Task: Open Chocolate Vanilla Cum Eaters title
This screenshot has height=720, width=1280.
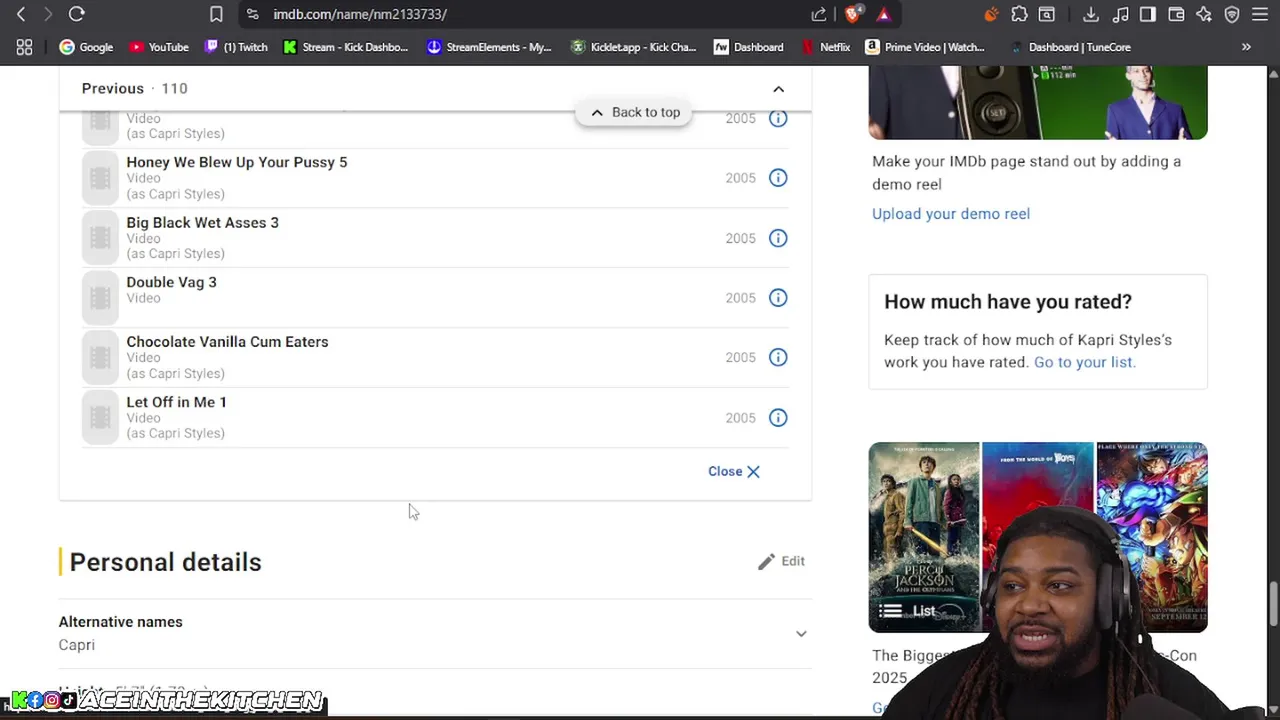Action: click(x=227, y=342)
